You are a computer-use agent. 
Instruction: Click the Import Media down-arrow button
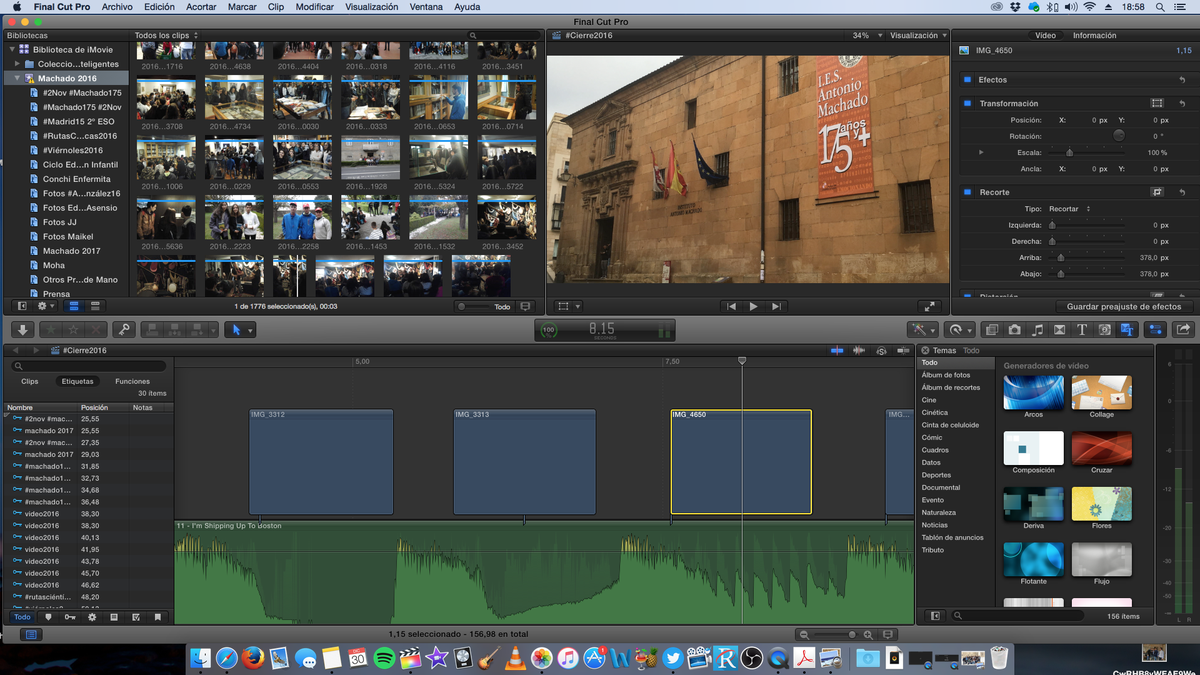point(22,329)
